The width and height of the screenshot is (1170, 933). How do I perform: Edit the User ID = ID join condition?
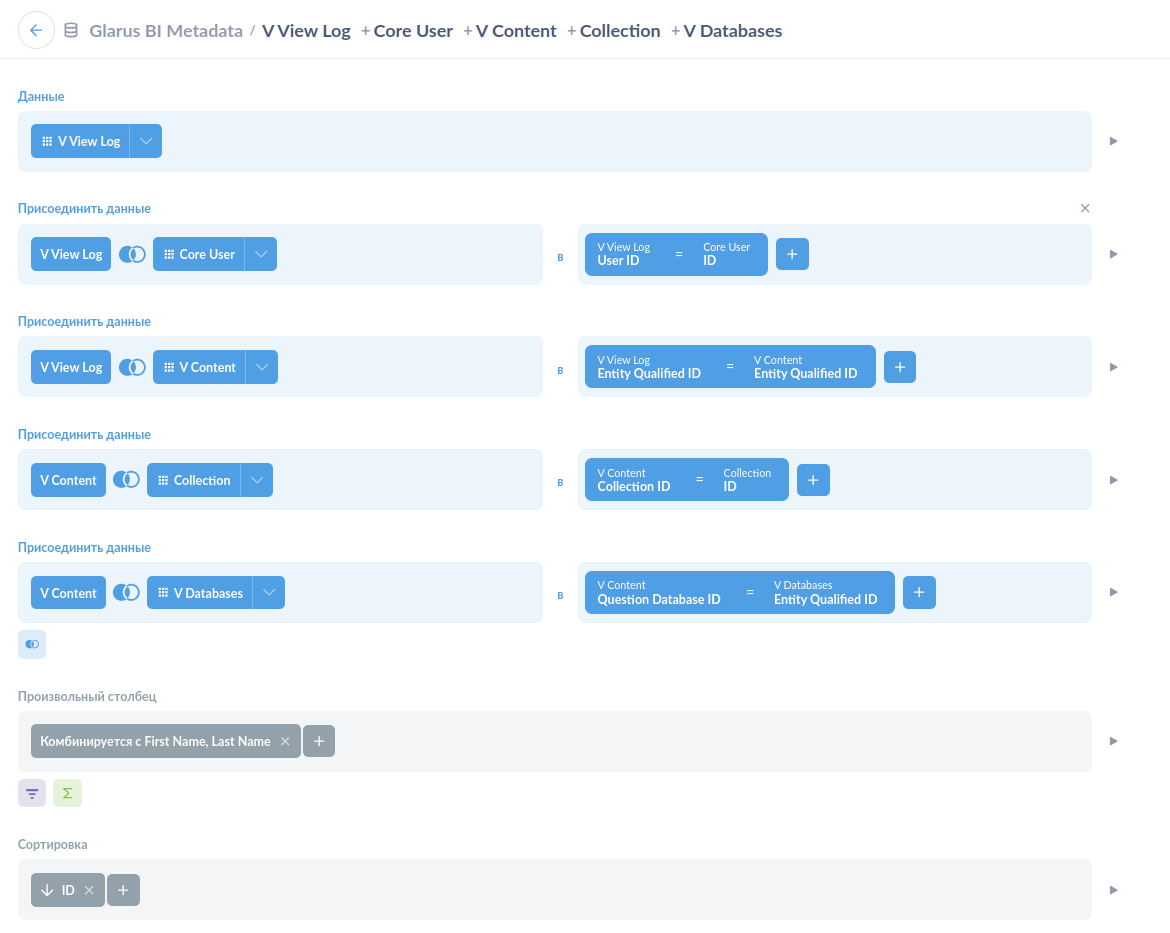676,255
